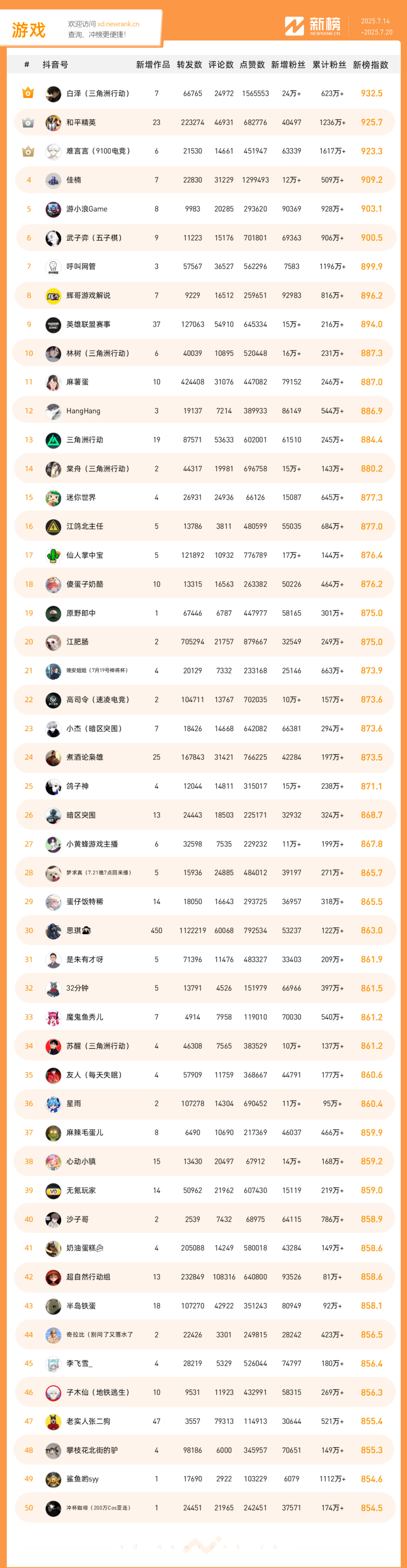Viewport: 407px width, 1568px height.
Task: Select the 抖音号 column header
Action: click(x=55, y=65)
